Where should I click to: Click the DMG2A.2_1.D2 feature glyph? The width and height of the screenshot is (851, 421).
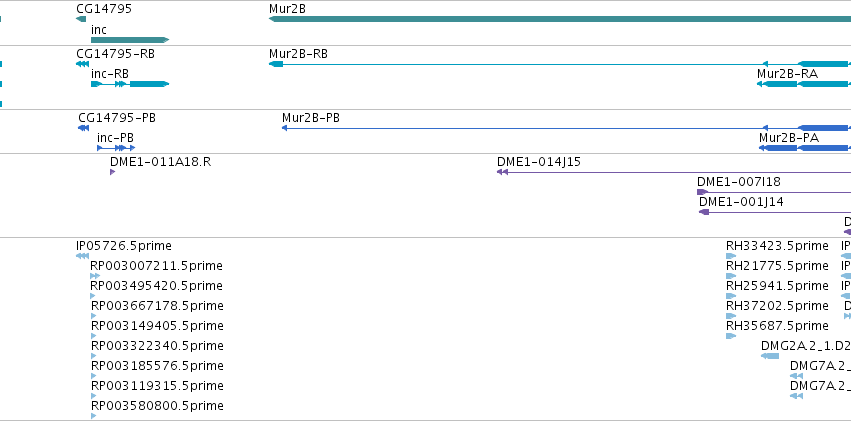click(770, 356)
